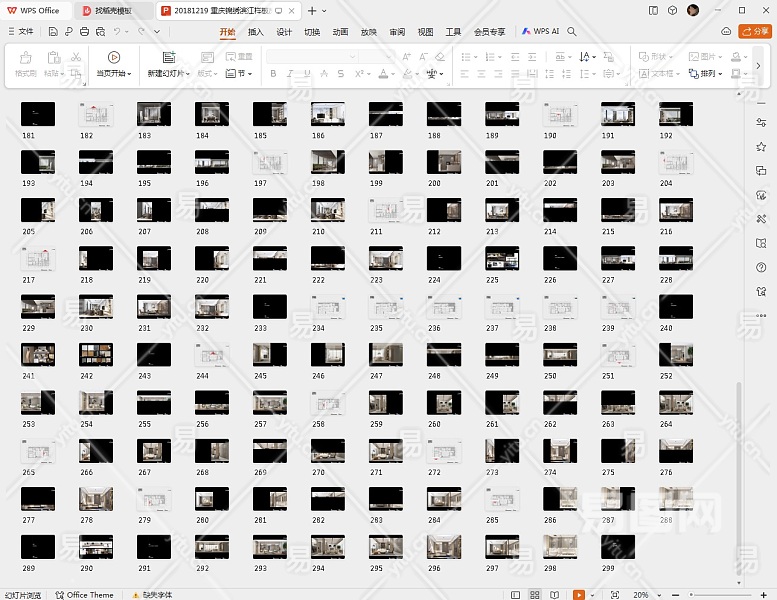Viewport: 777px width, 600px height.
Task: Switch to reading view icon in status bar
Action: [x=555, y=595]
